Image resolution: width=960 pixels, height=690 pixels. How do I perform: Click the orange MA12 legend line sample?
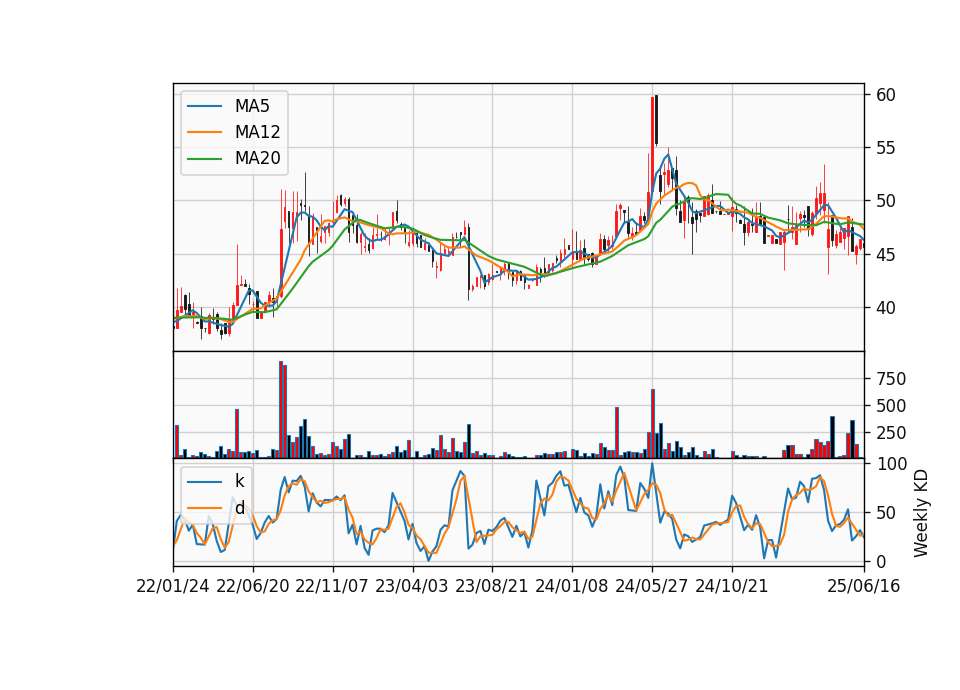[x=204, y=132]
